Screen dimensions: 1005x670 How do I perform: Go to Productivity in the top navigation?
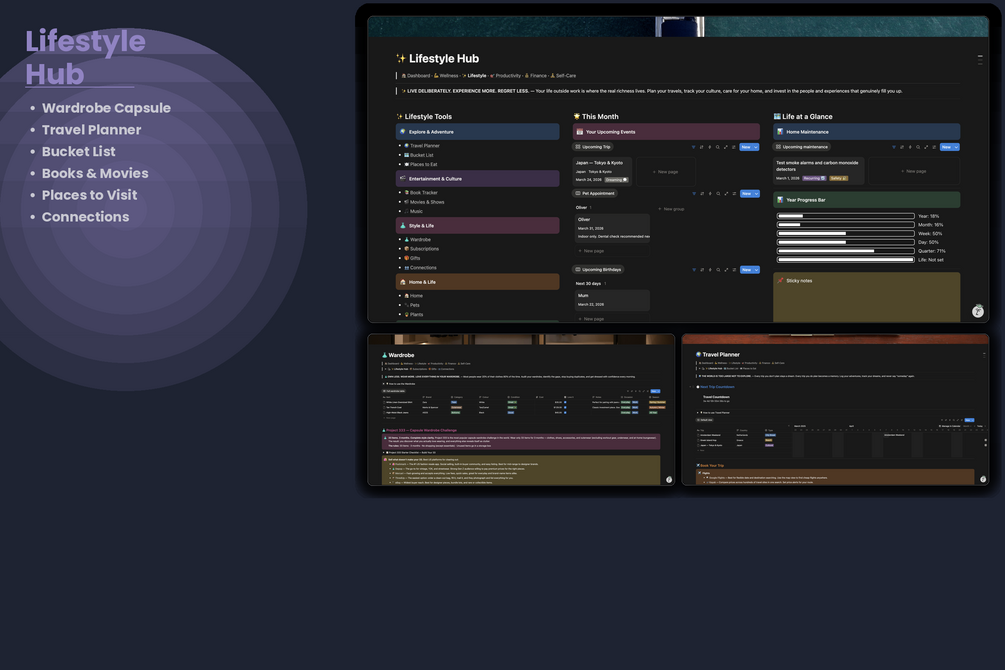click(x=506, y=76)
